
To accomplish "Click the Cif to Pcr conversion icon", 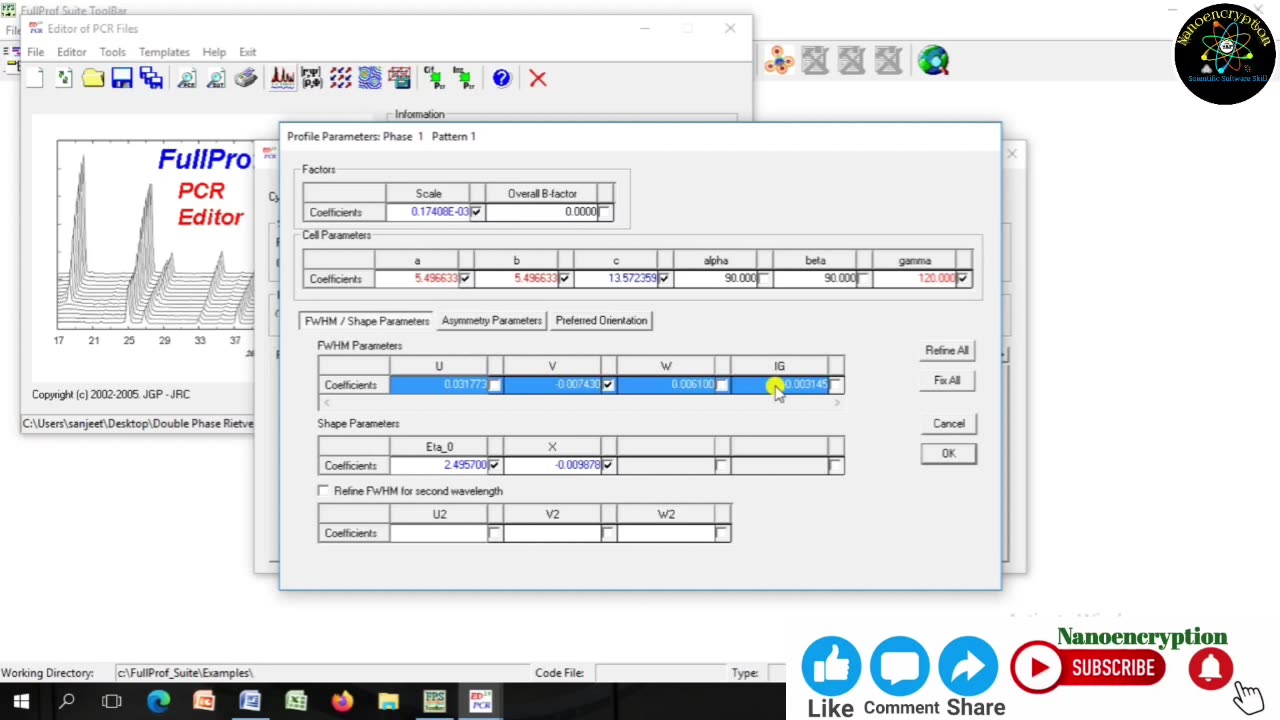I will pos(434,78).
